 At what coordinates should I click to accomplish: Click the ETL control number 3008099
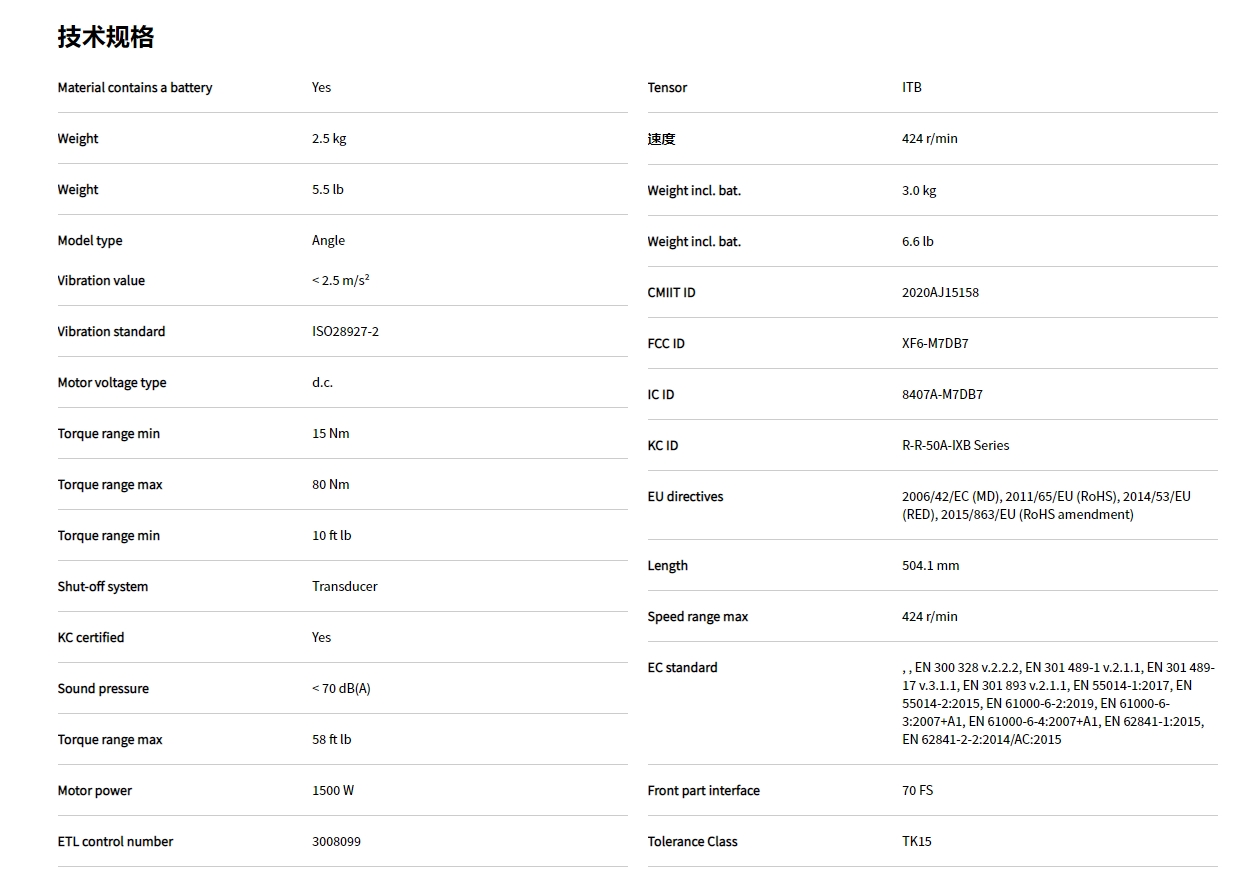336,841
